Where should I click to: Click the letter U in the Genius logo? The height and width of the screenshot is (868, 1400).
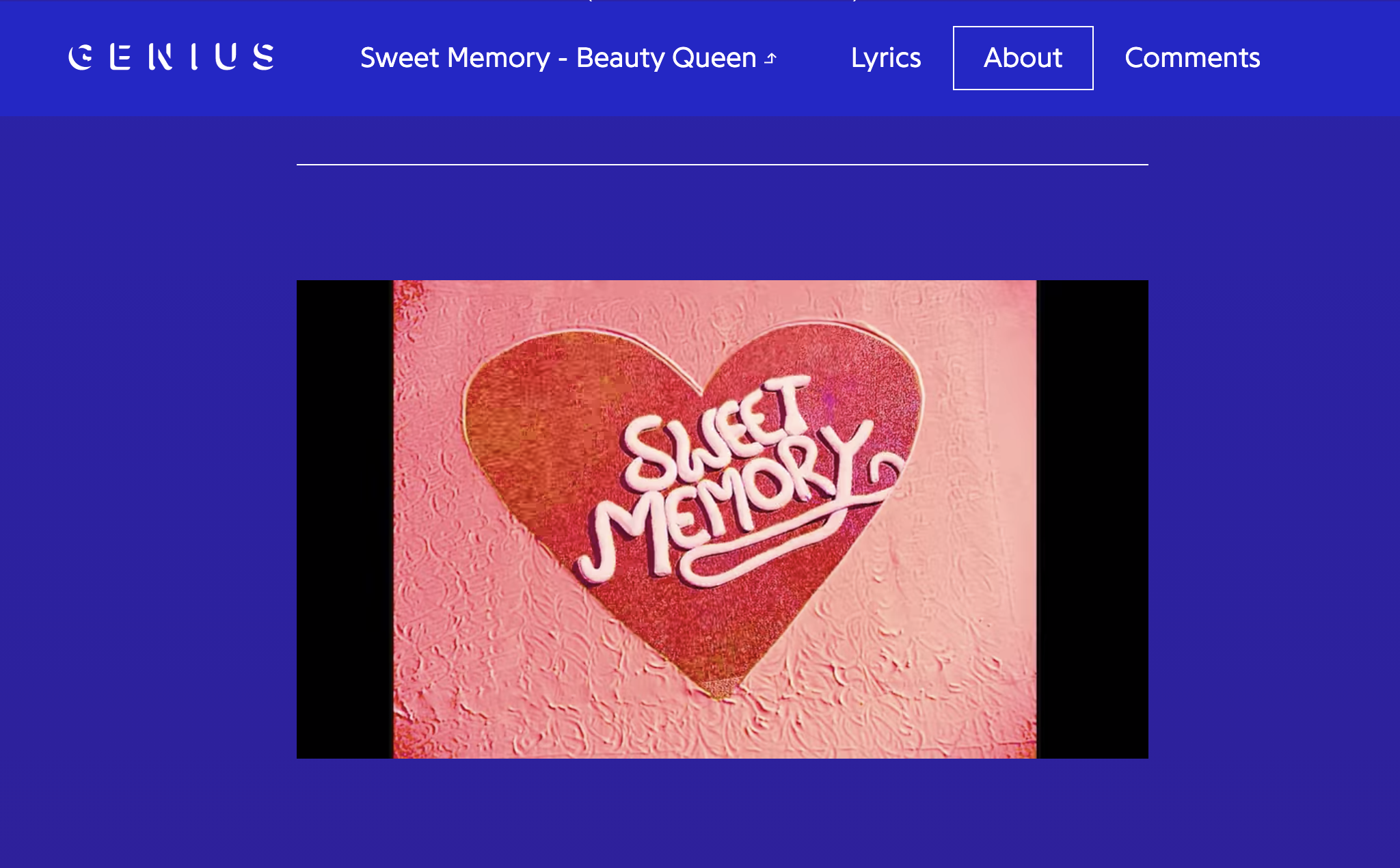point(226,57)
